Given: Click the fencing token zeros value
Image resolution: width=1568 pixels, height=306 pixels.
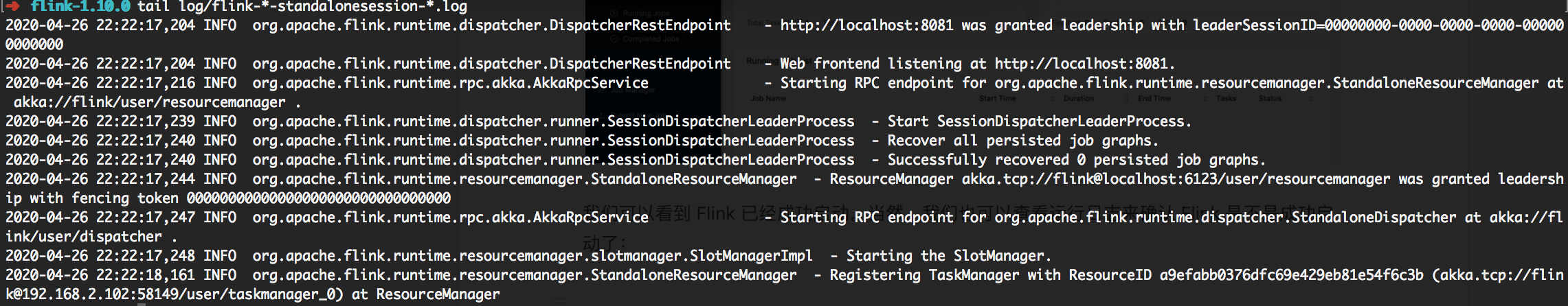Looking at the screenshot, I should click(x=319, y=198).
